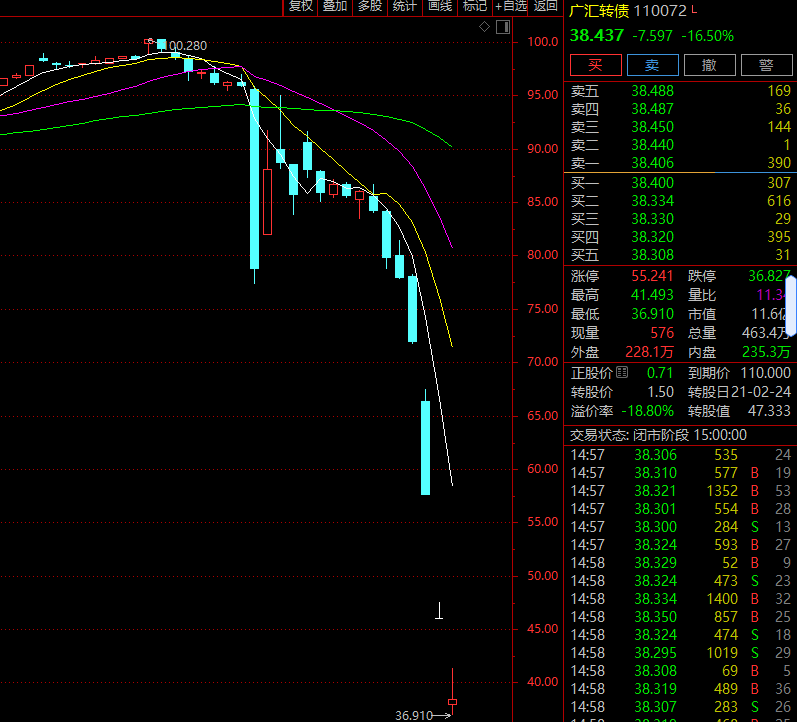Select the 卖二 price 38.440
This screenshot has height=722, width=797.
pos(653,145)
